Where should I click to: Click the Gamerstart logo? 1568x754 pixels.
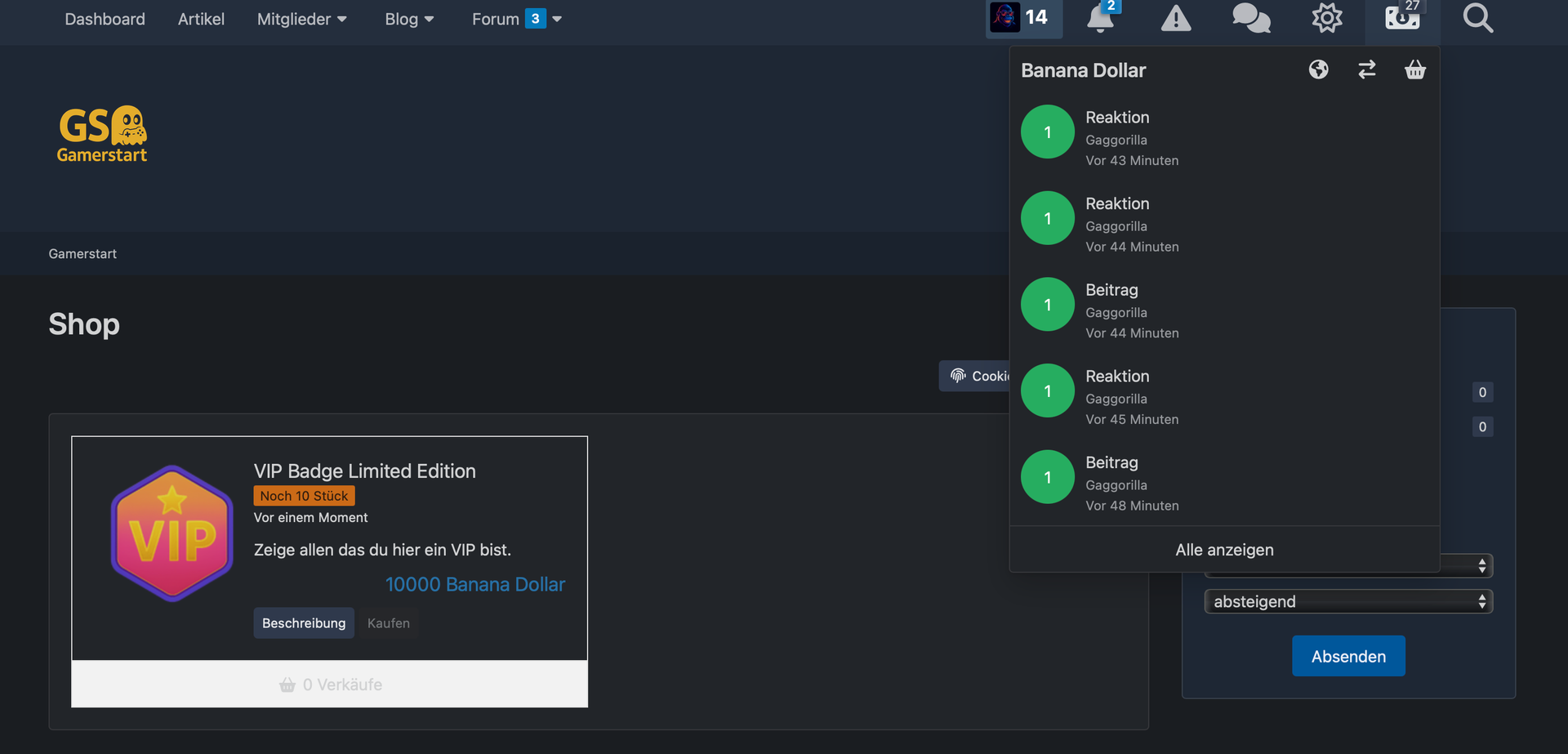(x=102, y=134)
